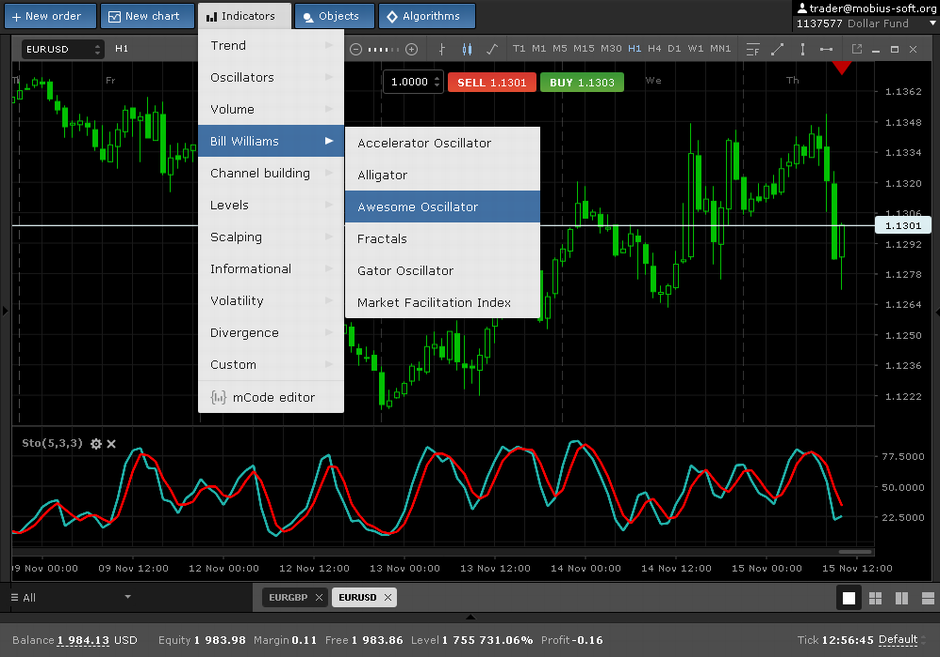
Task: Choose Fractals indicator
Action: pos(442,239)
